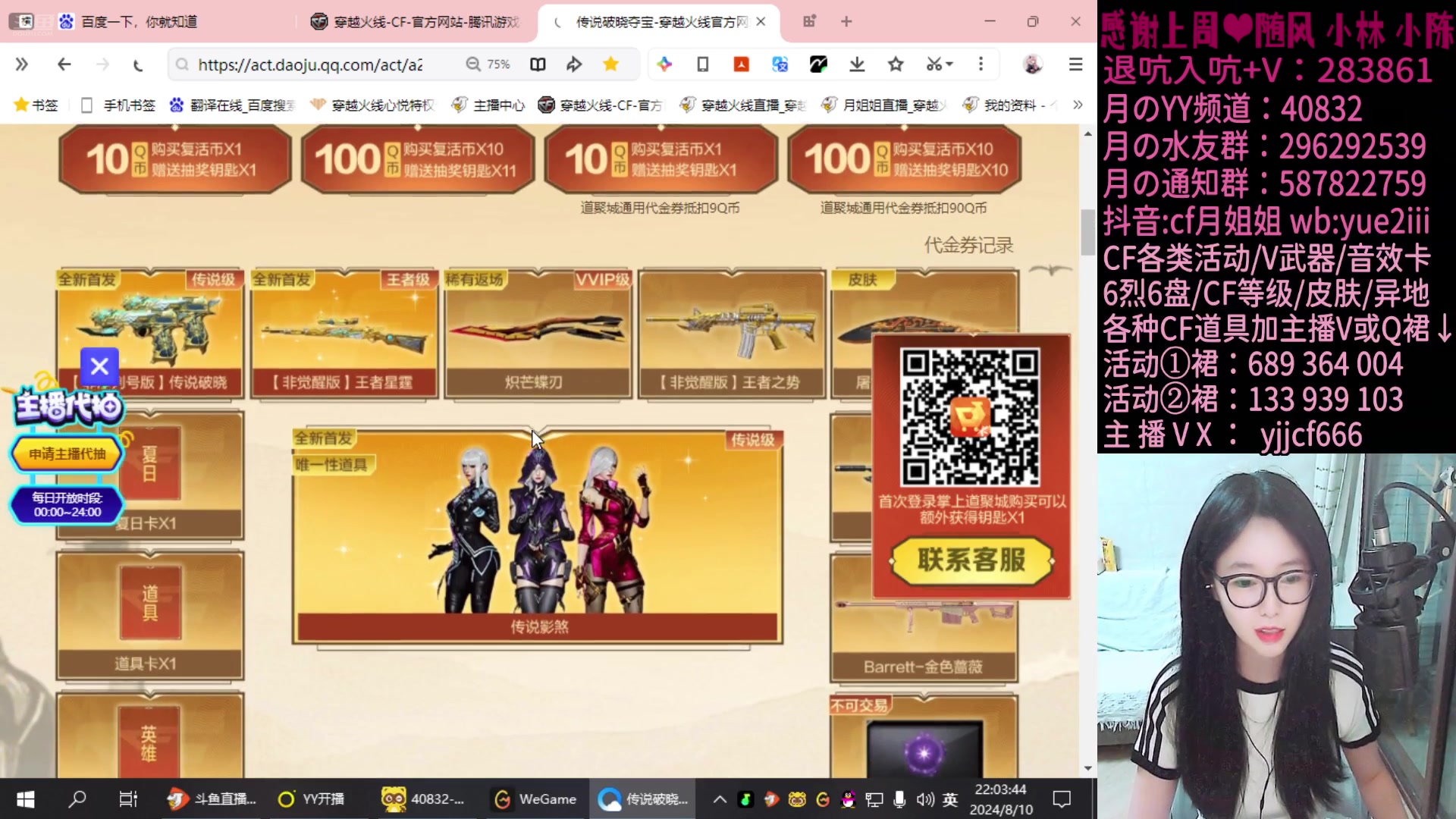This screenshot has width=1456, height=819.
Task: Click the share arrow icon
Action: 574,64
